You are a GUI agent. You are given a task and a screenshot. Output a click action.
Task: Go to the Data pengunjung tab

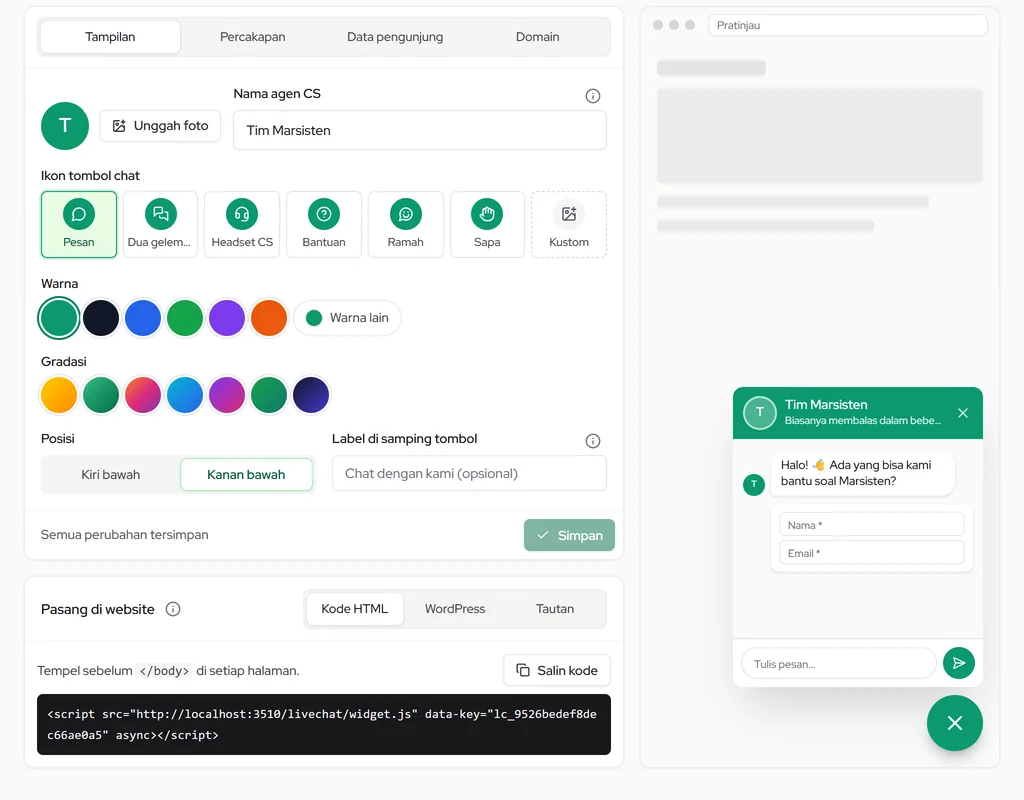[394, 37]
